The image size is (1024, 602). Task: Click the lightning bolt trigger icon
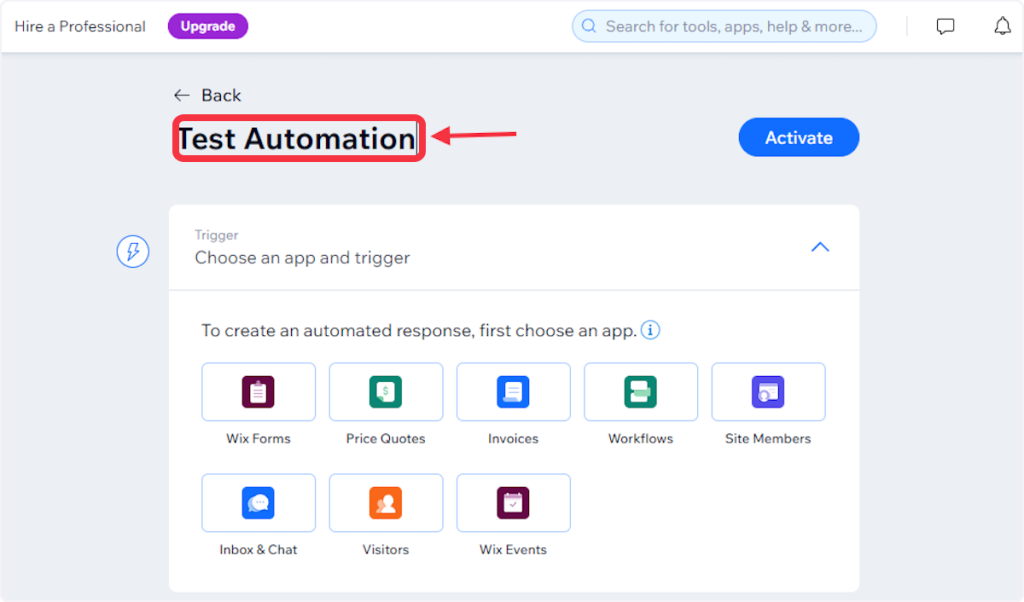(x=133, y=252)
